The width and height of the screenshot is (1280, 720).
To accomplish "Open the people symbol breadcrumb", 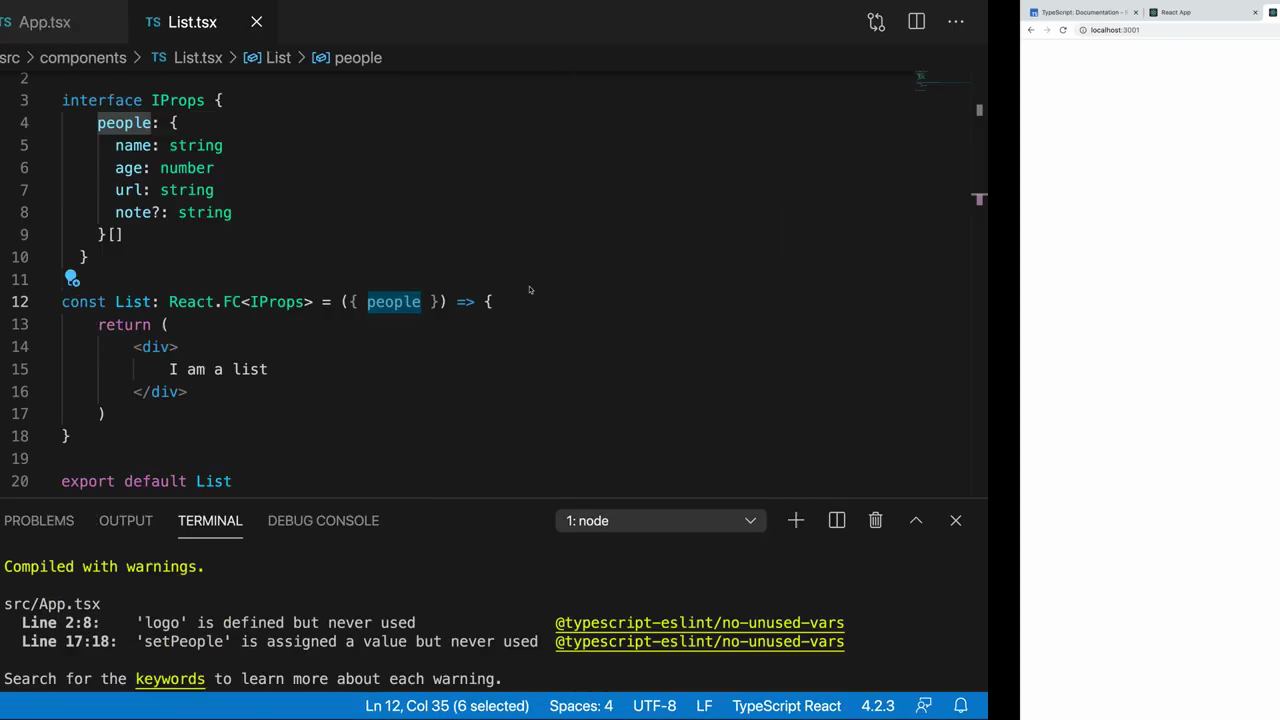I will click(347, 58).
